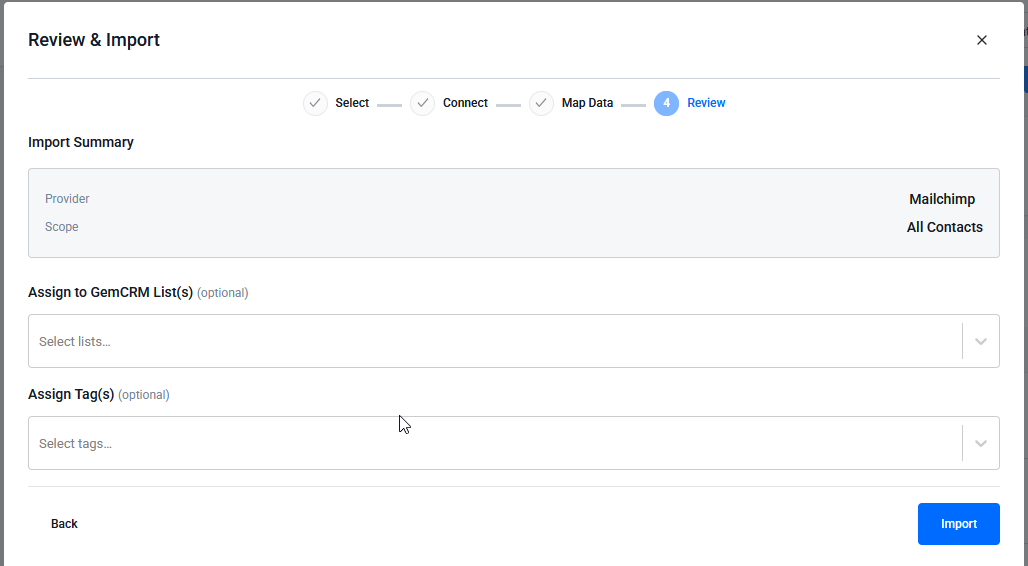1028x566 pixels.
Task: Open the Select lists dropdown chevron
Action: coord(981,341)
